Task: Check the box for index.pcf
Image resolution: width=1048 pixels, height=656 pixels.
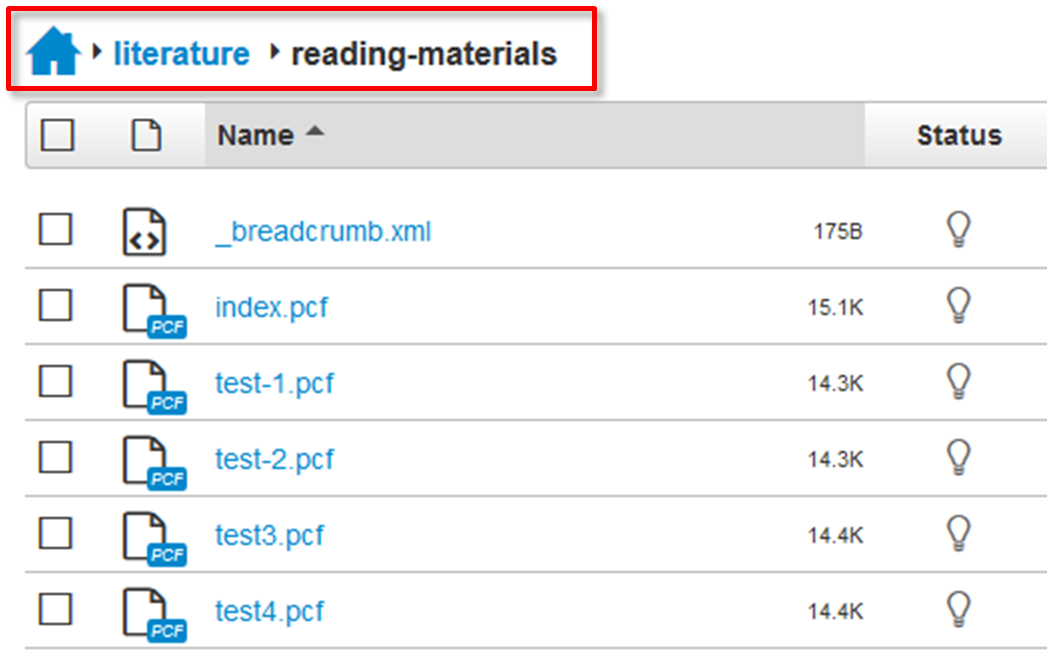Action: (x=56, y=306)
